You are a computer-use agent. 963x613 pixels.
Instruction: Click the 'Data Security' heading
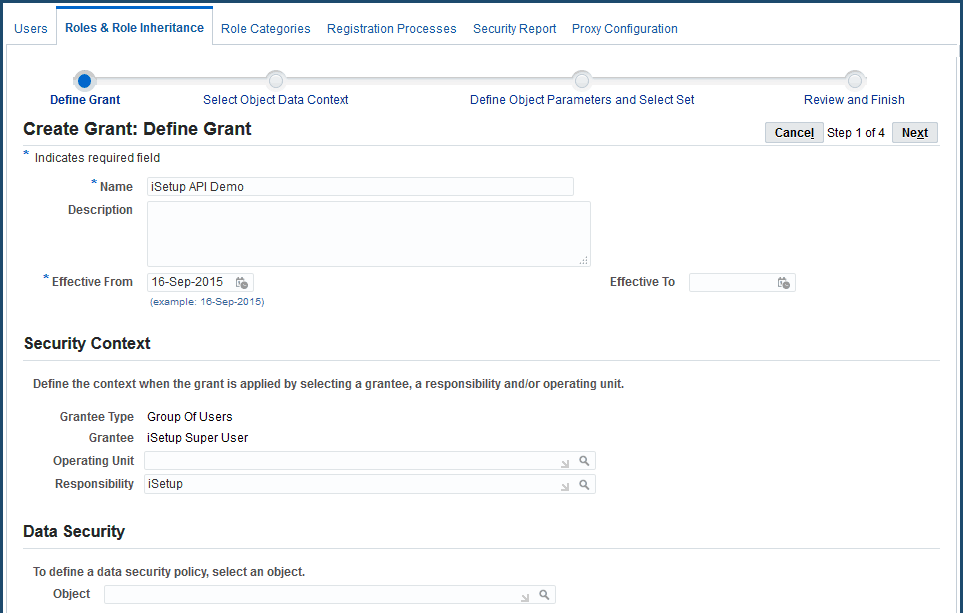(x=74, y=531)
